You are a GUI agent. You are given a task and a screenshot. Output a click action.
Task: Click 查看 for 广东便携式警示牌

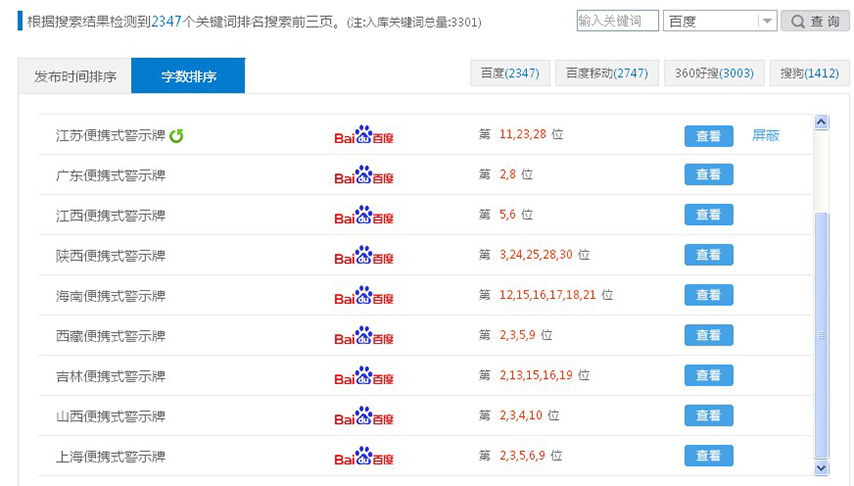pos(709,174)
